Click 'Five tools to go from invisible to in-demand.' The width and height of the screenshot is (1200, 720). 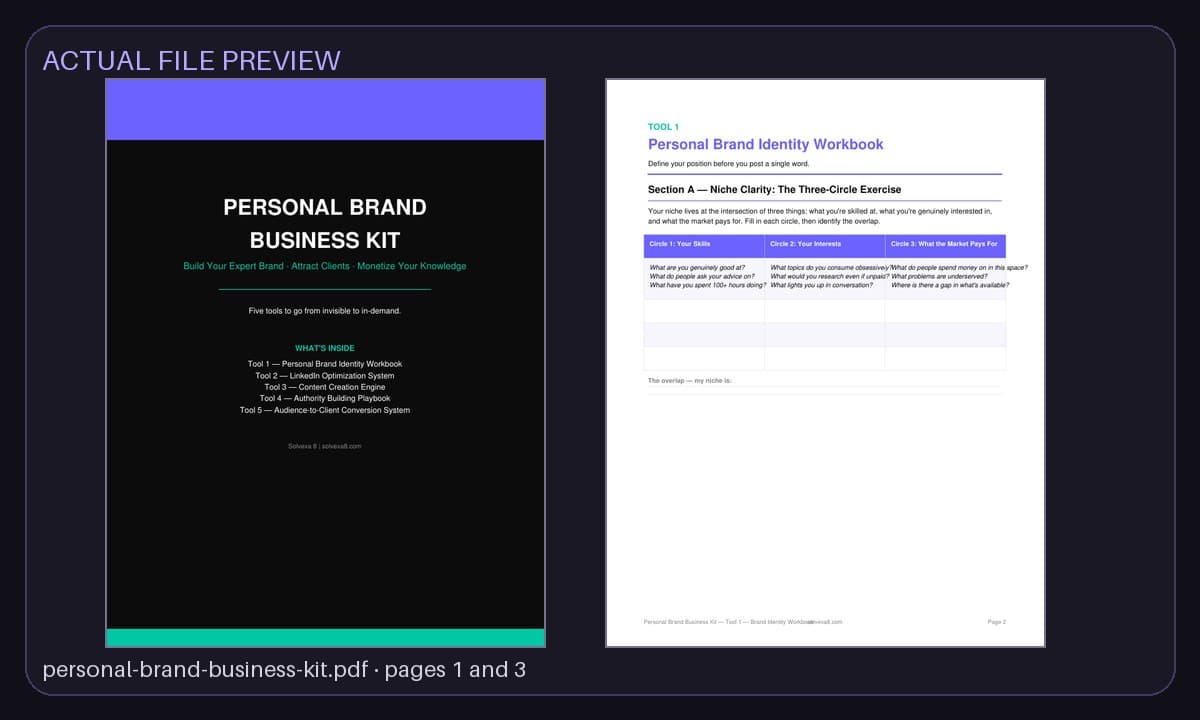coord(325,311)
